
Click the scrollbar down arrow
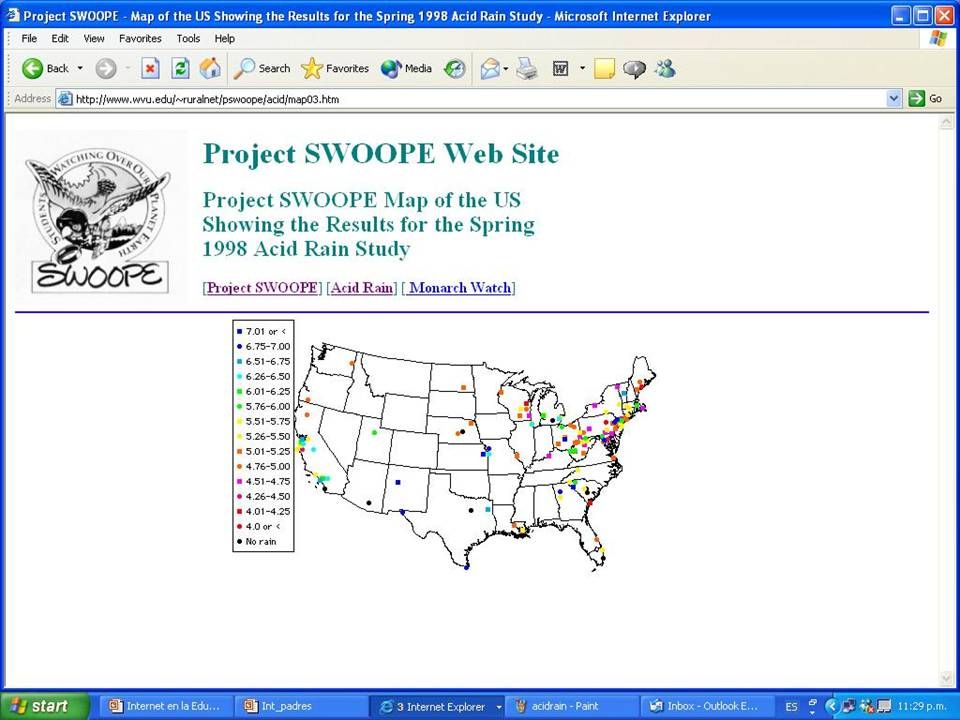click(x=945, y=678)
